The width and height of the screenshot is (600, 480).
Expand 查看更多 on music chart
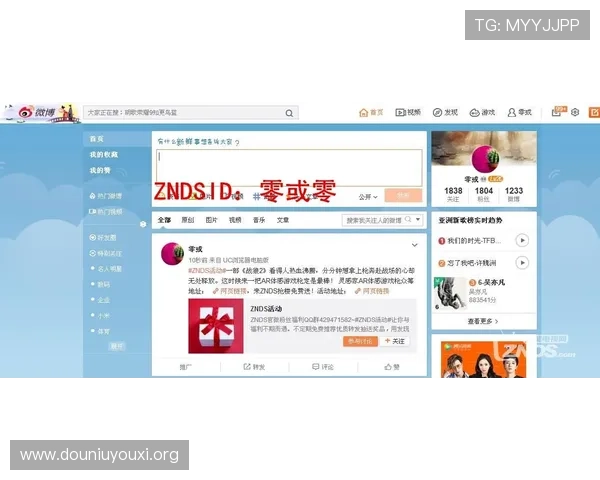click(483, 321)
